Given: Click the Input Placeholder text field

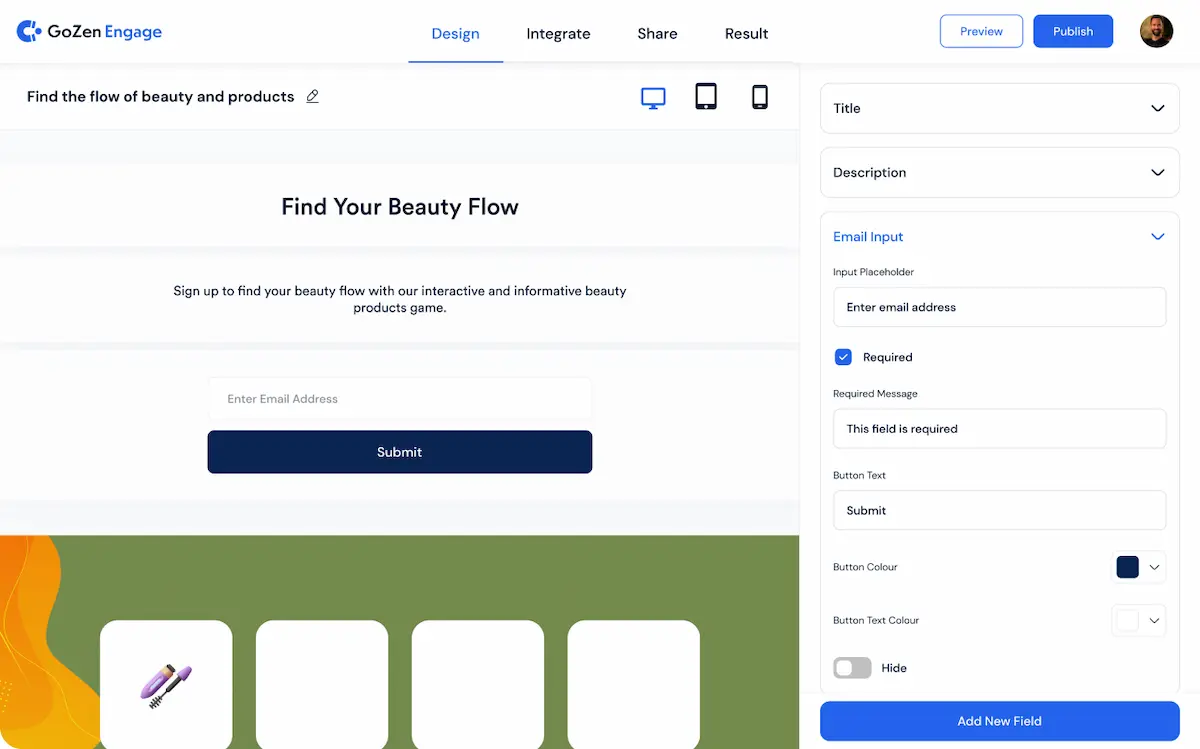Looking at the screenshot, I should pos(999,307).
